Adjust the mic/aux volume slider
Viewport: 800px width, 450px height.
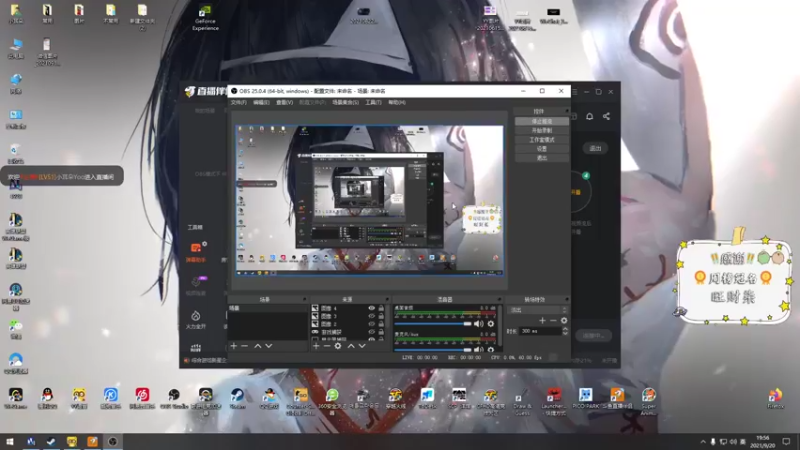click(x=433, y=350)
